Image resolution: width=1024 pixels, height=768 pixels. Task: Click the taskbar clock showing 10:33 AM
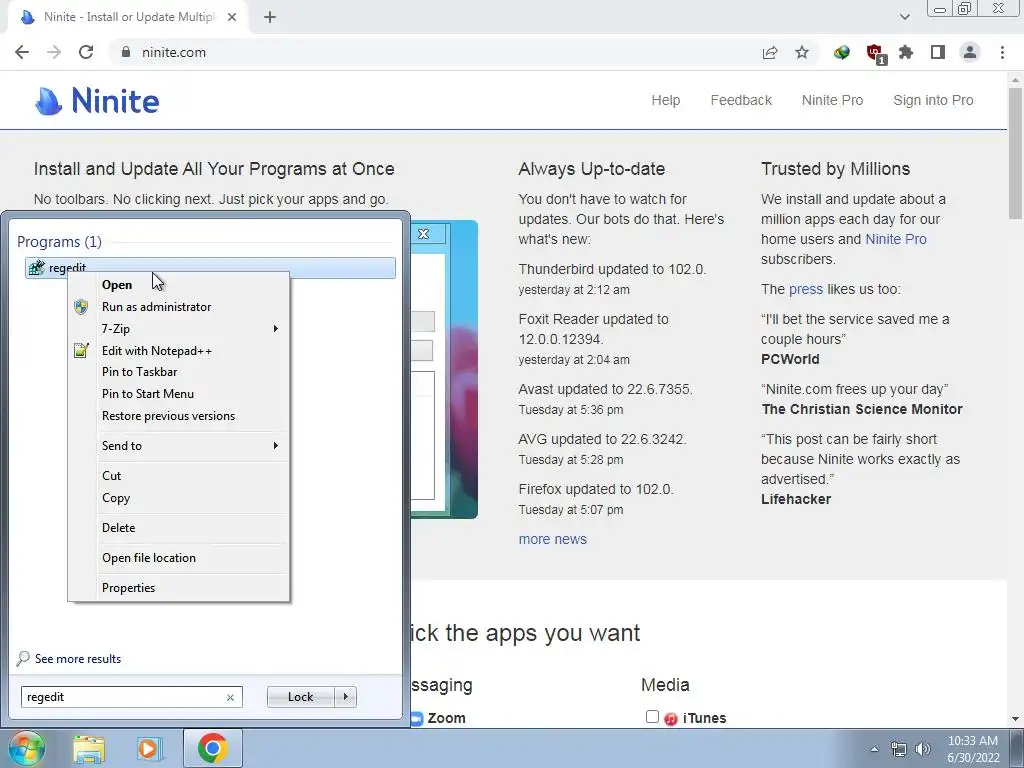click(973, 749)
